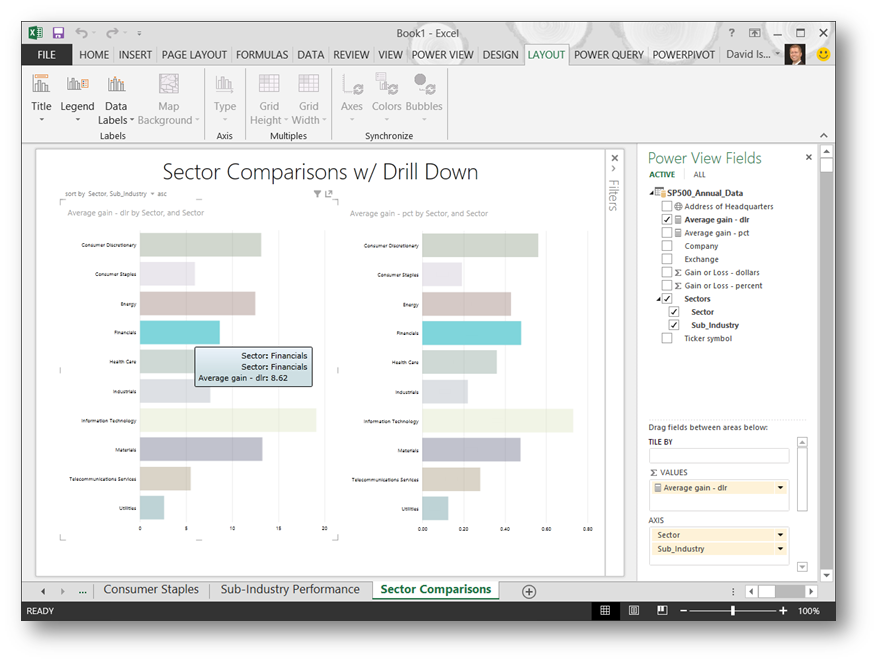Click the Save icon in quick access toolbar
The width and height of the screenshot is (878, 663).
point(58,33)
